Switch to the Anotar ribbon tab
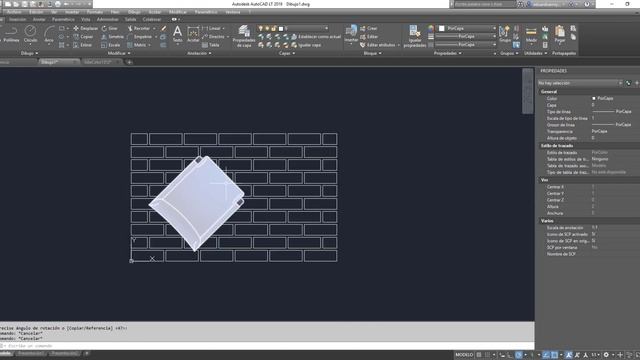Screen dimensions: 640x360 (39, 19)
